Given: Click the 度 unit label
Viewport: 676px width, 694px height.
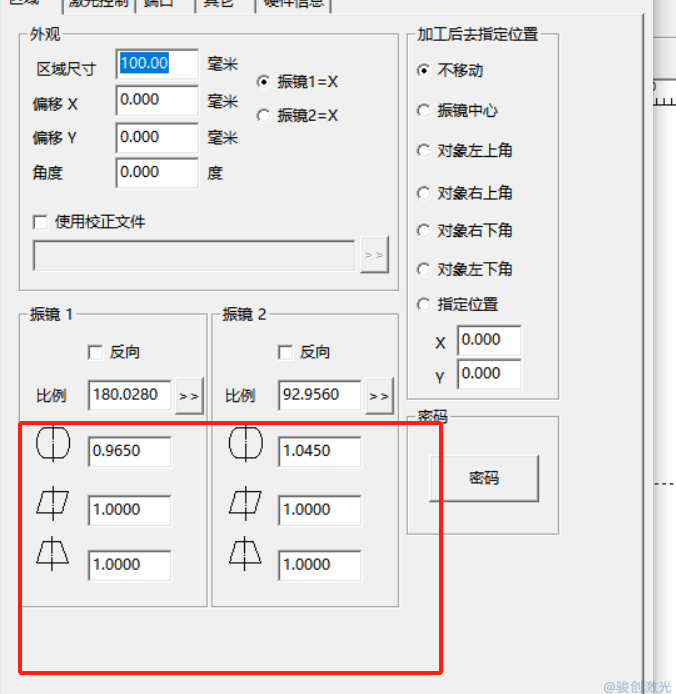Looking at the screenshot, I should coord(215,173).
